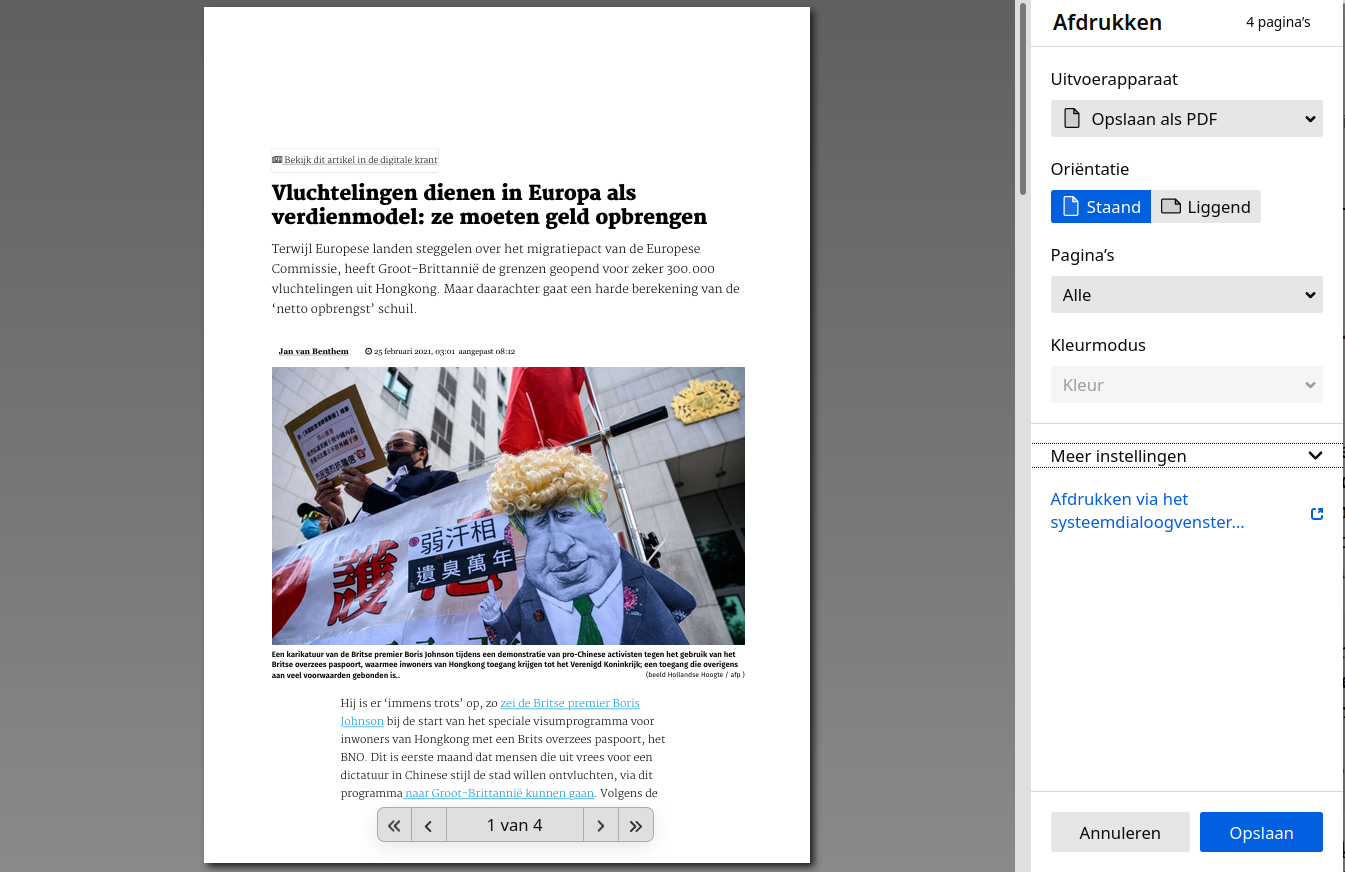Screen dimensions: 1345x872
Task: Click the chevron arrow beside Meer instellingen
Action: tap(1315, 456)
